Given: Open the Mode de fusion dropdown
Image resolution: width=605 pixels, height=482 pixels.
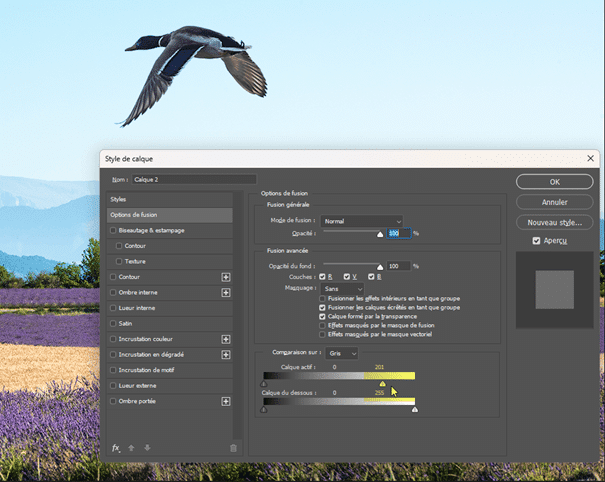Looking at the screenshot, I should [x=361, y=220].
